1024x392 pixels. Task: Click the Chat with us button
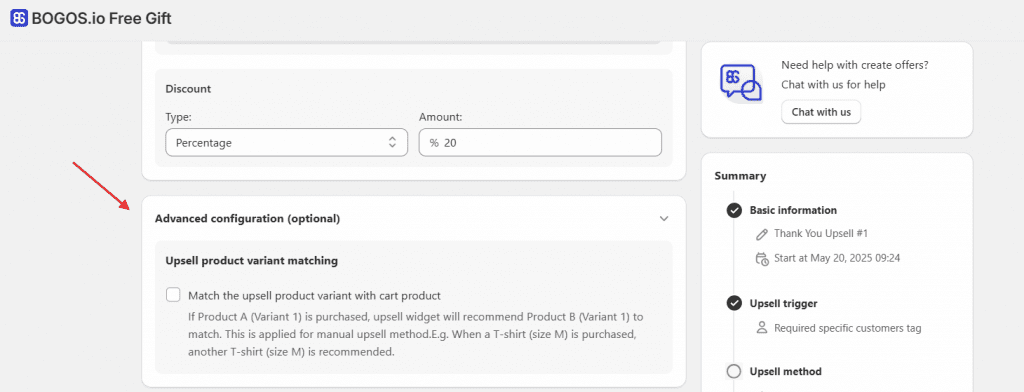click(821, 112)
